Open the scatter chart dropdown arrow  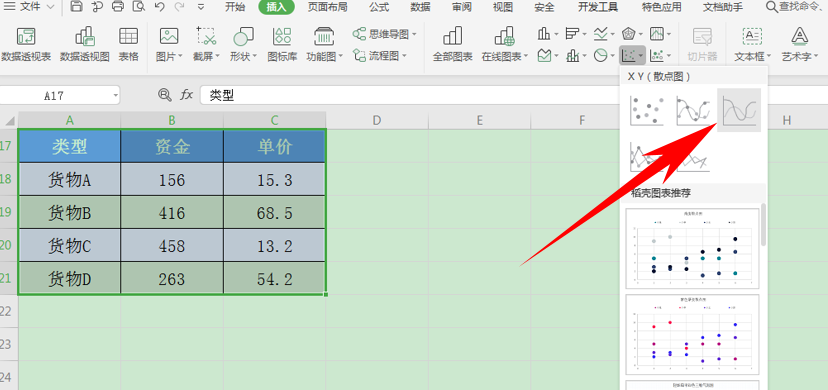(640, 55)
